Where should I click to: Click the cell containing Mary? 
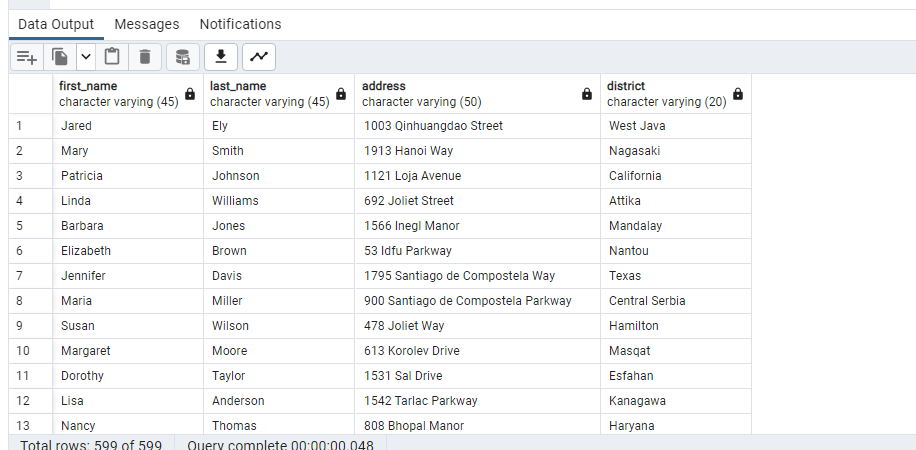pos(128,151)
